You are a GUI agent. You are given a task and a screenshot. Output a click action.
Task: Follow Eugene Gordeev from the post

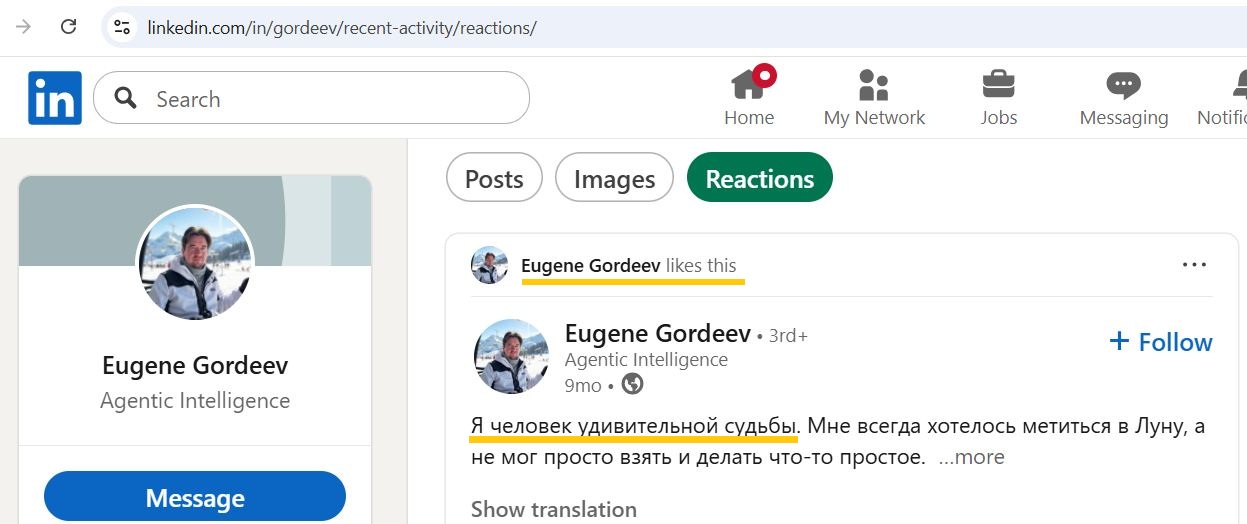pyautogui.click(x=1160, y=342)
